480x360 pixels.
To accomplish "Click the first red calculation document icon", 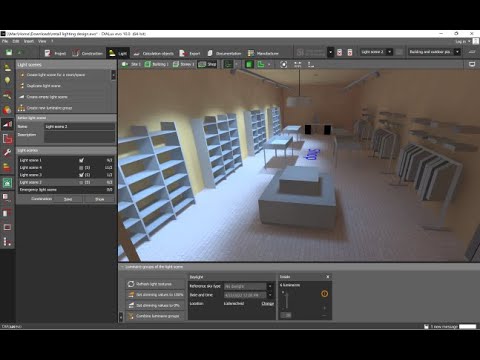I will click(339, 52).
